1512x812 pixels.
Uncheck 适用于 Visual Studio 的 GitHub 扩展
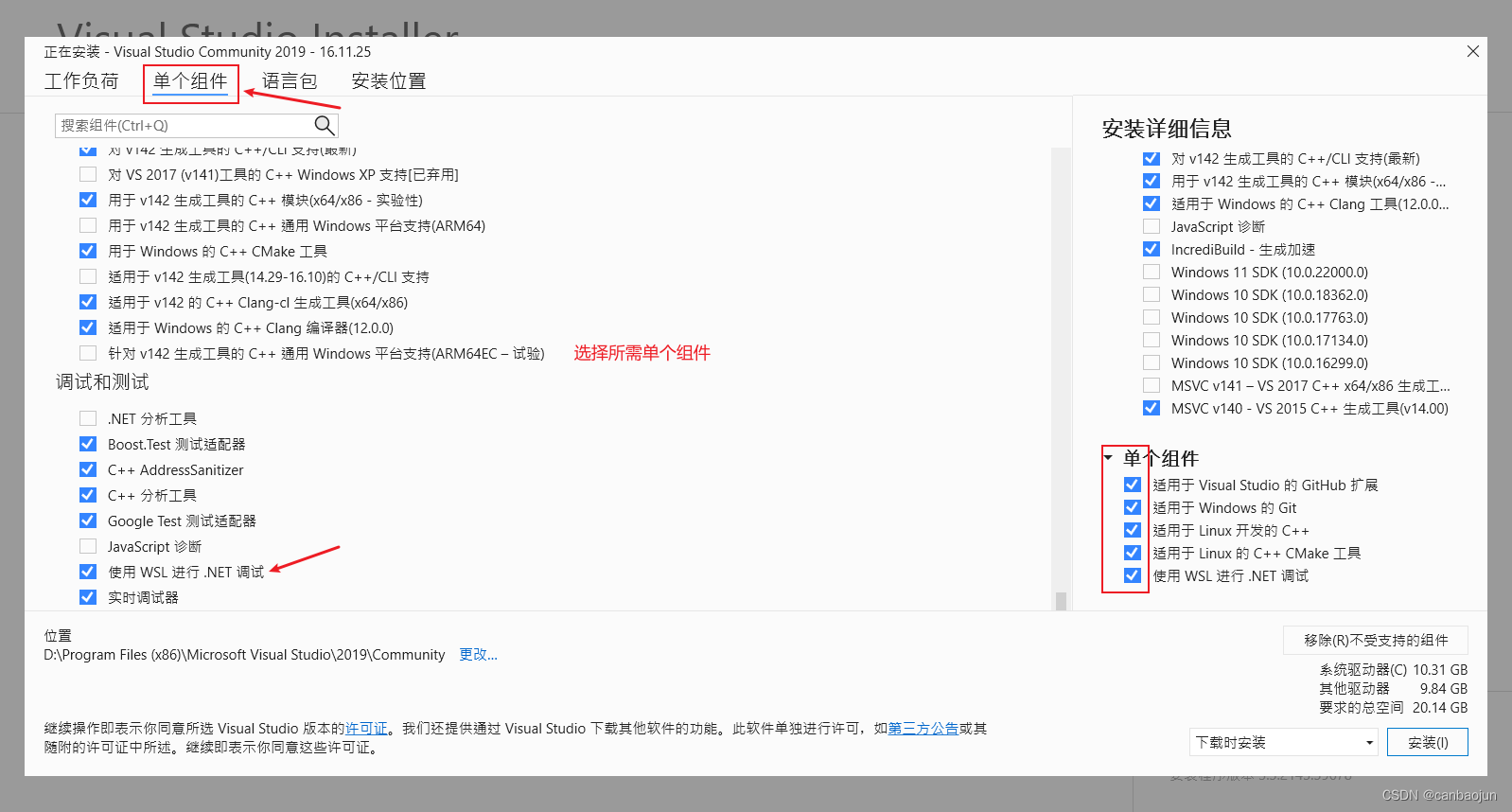1133,485
